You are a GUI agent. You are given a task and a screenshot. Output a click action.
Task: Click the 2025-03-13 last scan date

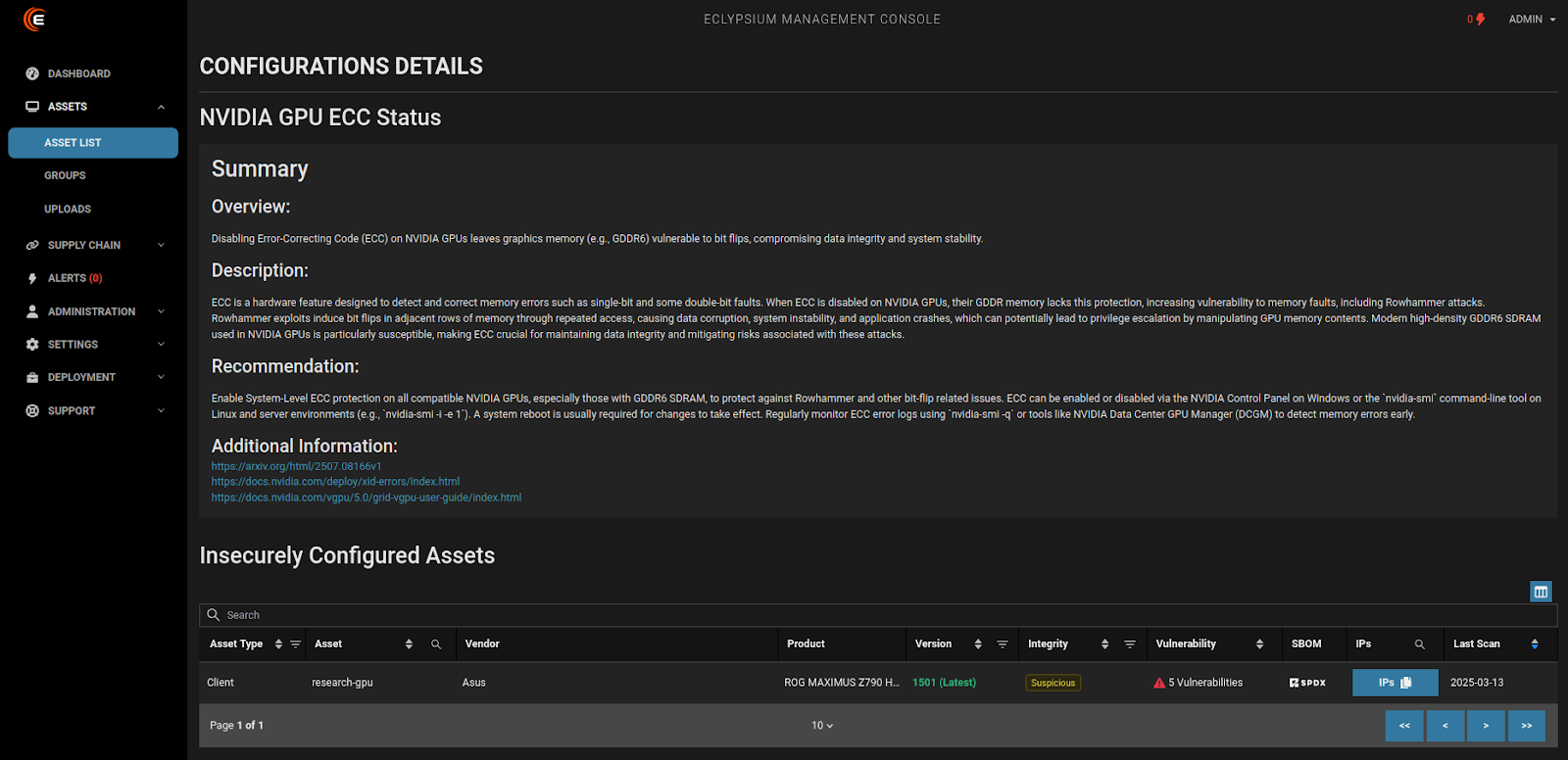click(1477, 683)
